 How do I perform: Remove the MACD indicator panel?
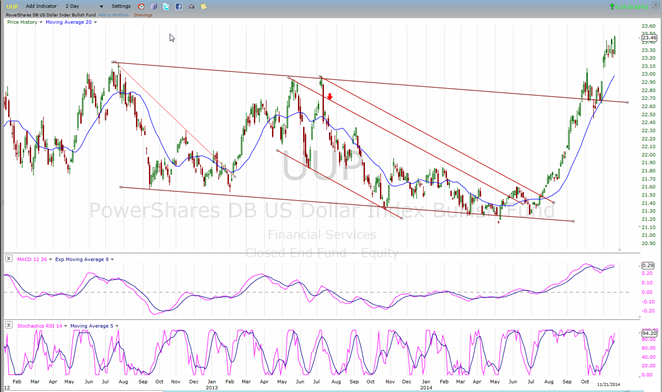(x=8, y=259)
